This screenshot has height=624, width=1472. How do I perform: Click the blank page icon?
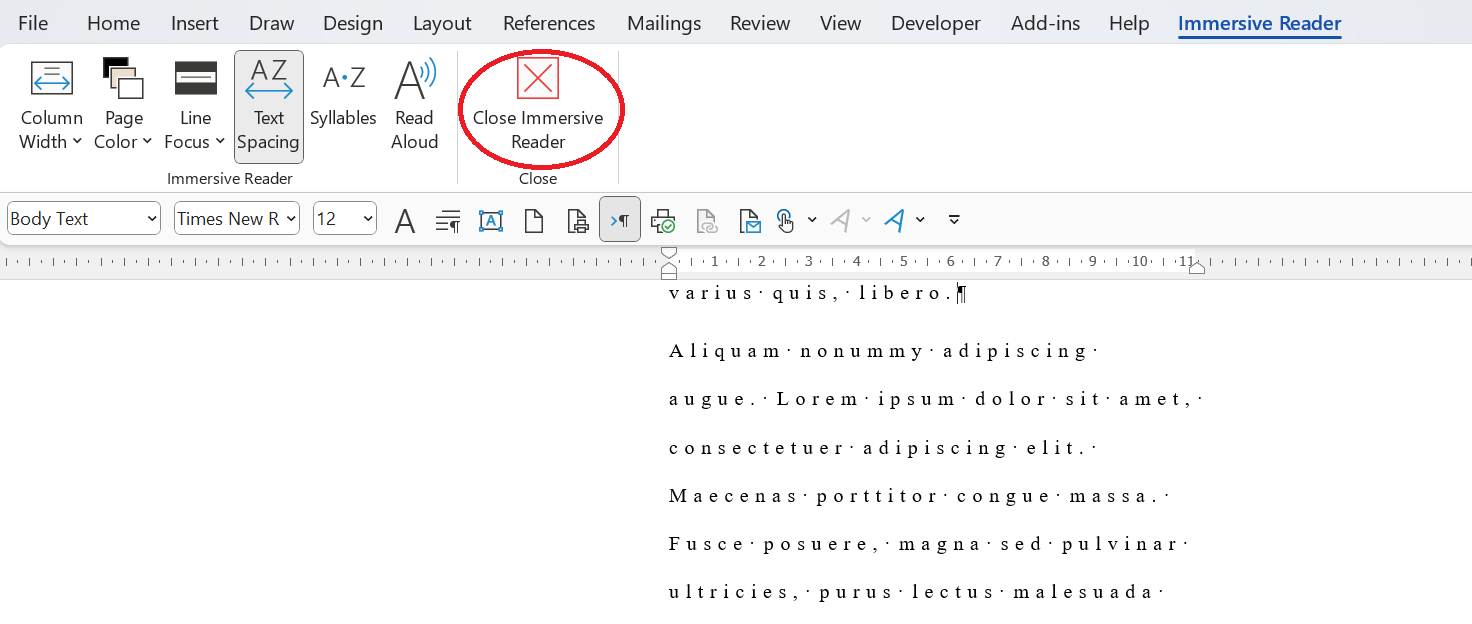(534, 220)
